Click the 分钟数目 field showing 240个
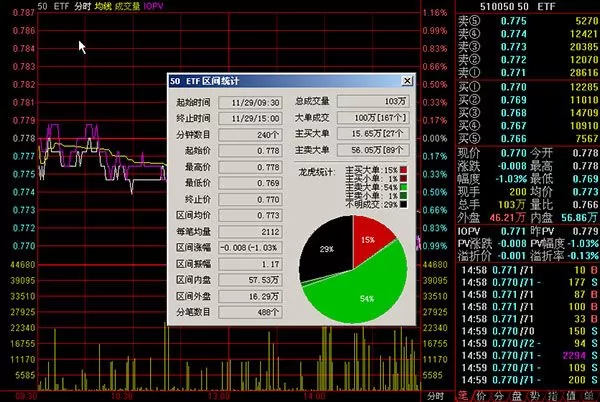The image size is (600, 402). (250, 135)
